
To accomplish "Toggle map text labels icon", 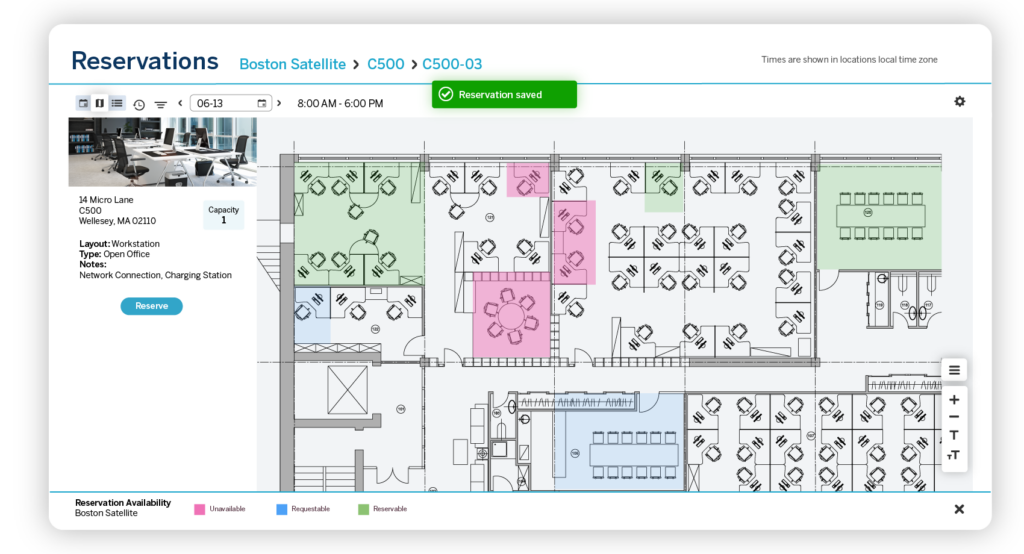I will (954, 435).
